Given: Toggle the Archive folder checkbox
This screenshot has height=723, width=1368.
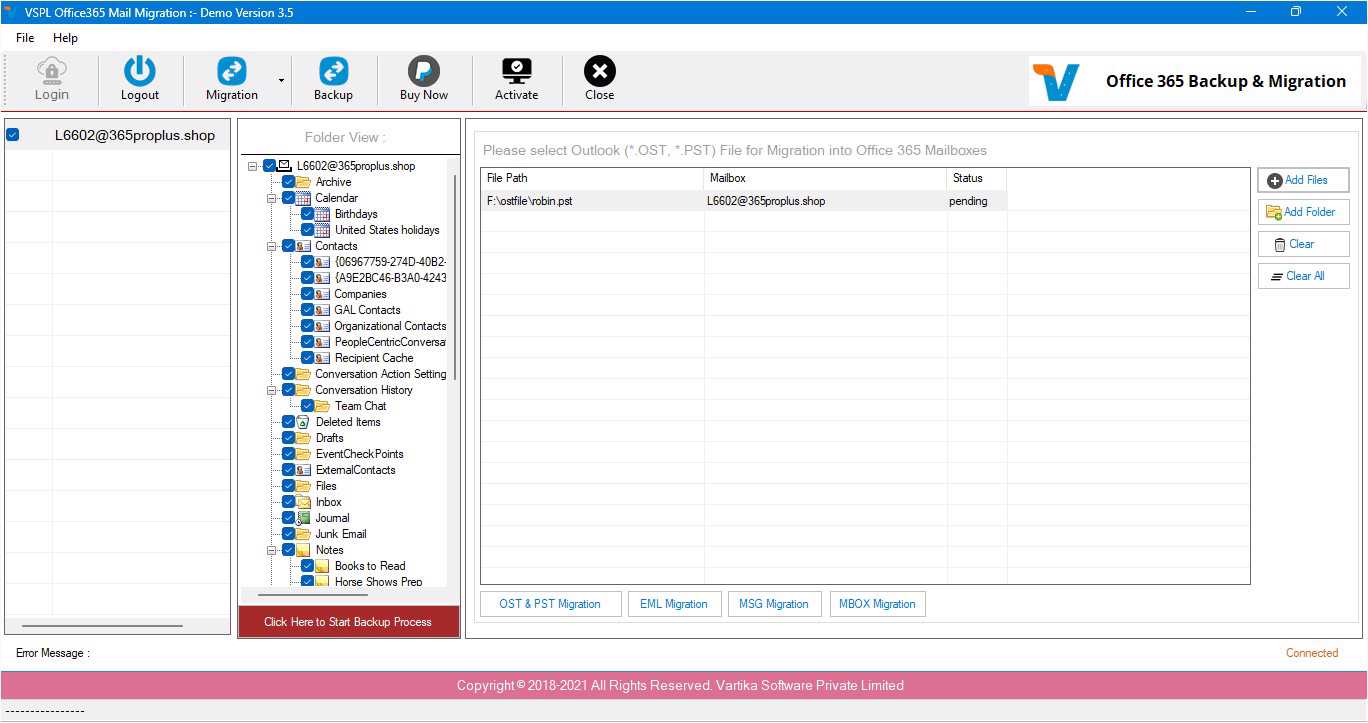Looking at the screenshot, I should (x=288, y=182).
